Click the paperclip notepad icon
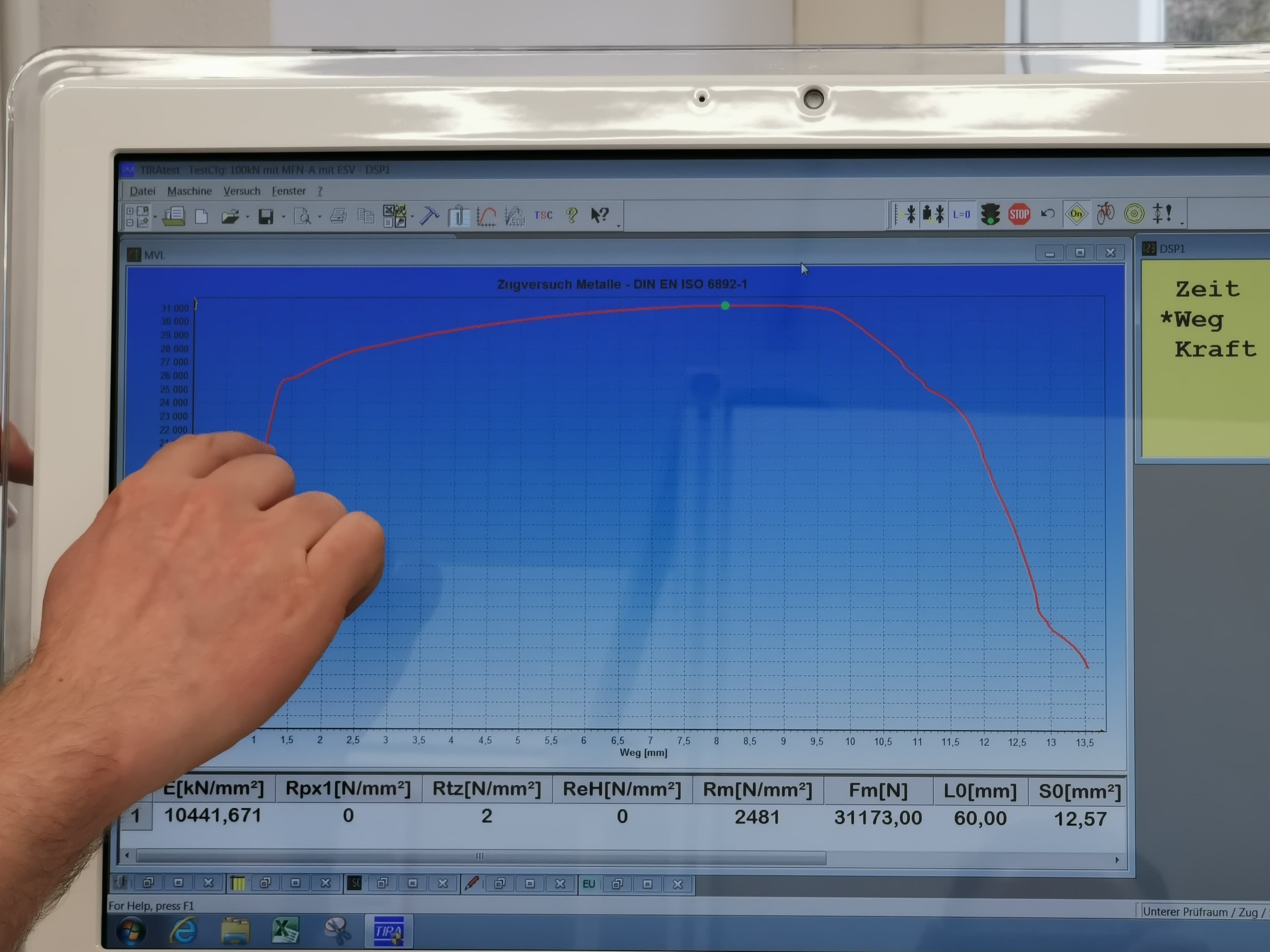 pos(458,216)
